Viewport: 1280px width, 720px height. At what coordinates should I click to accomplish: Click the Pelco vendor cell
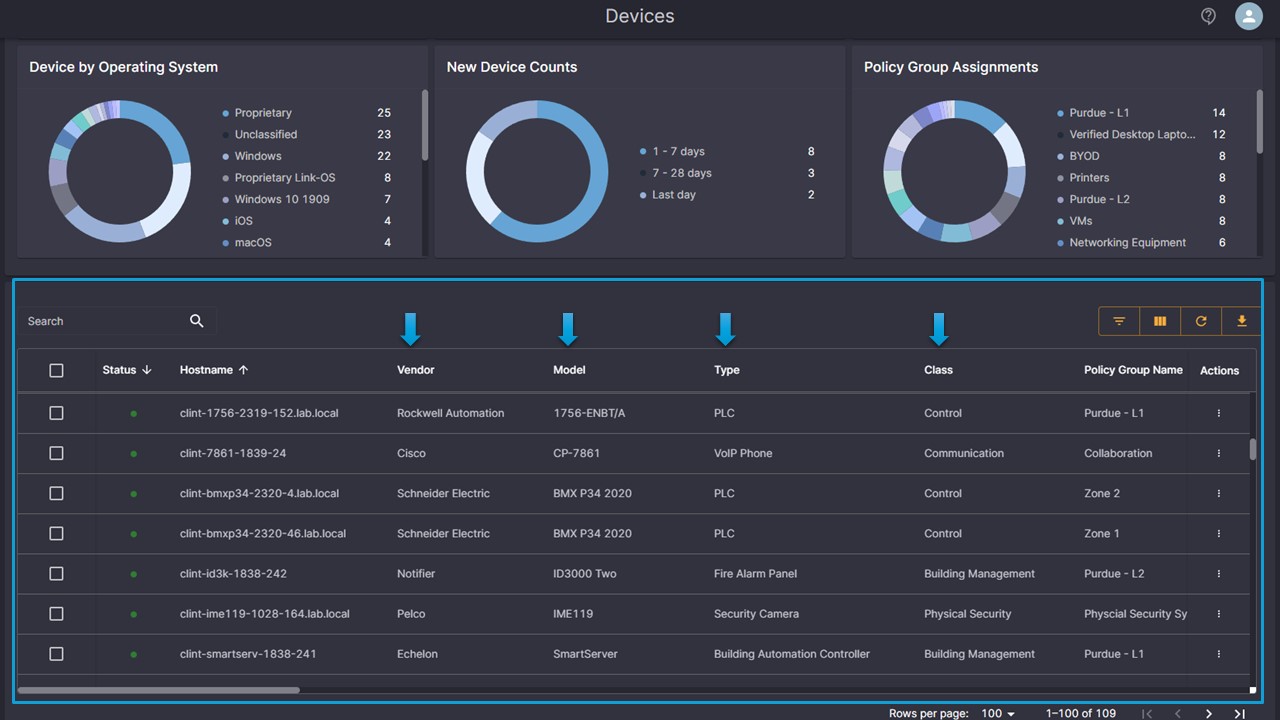click(411, 614)
